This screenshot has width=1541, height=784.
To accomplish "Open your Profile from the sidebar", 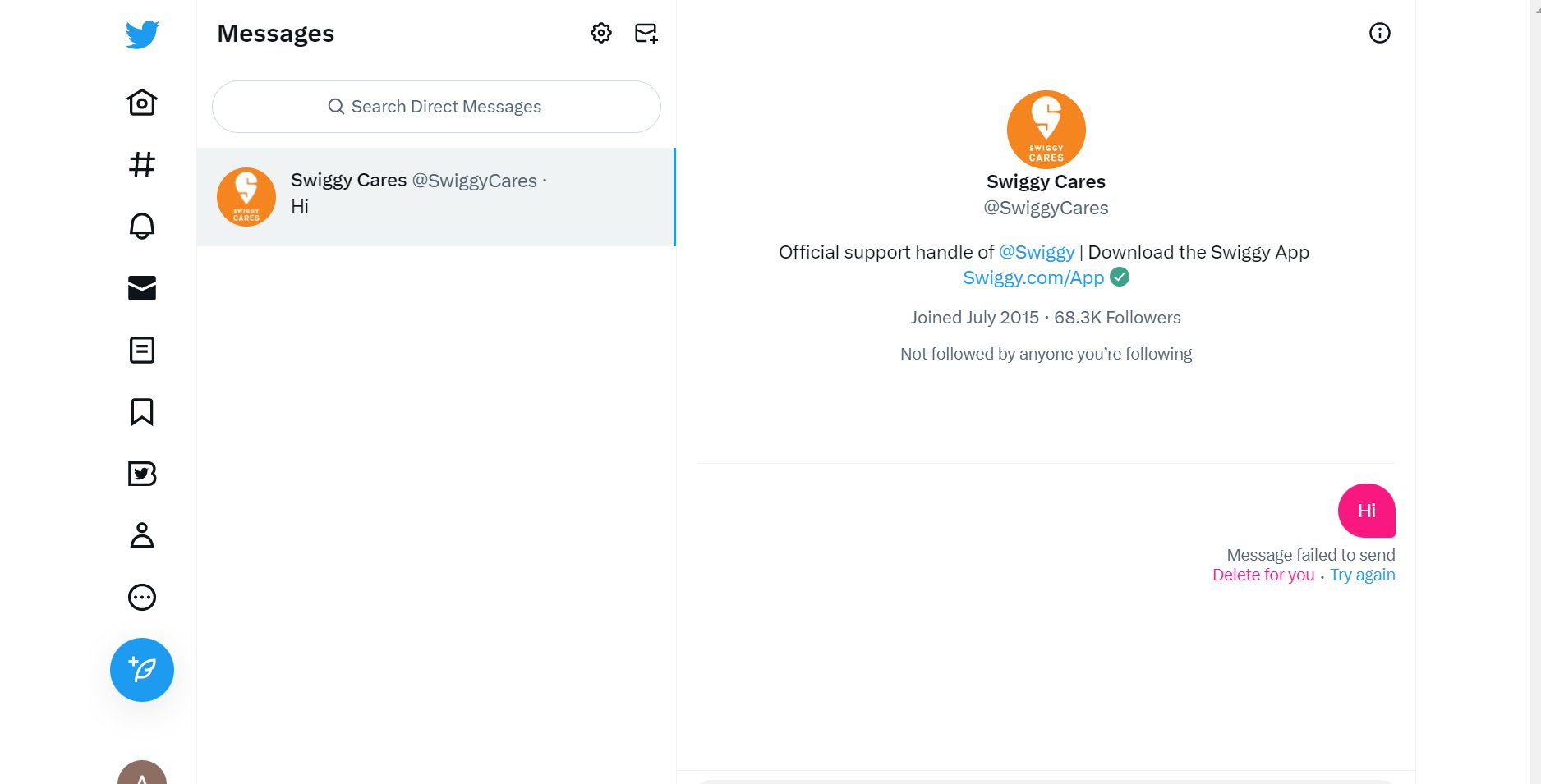I will (x=141, y=536).
